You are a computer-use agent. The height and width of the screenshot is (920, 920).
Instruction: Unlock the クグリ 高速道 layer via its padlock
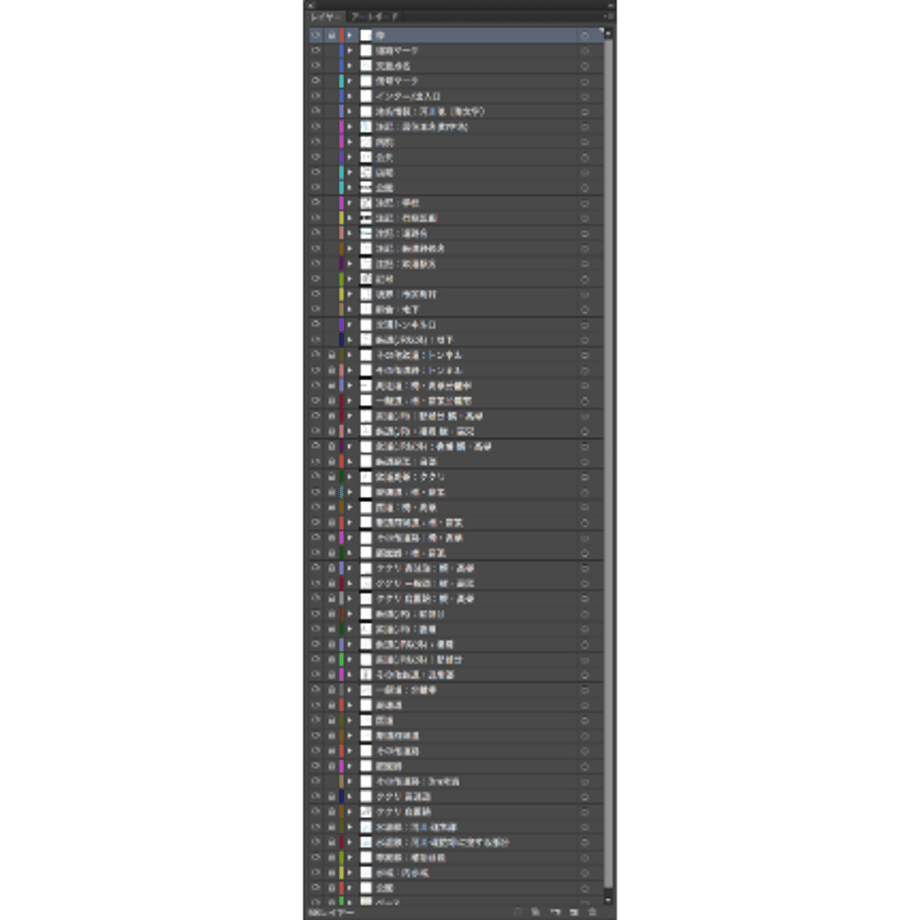point(331,797)
